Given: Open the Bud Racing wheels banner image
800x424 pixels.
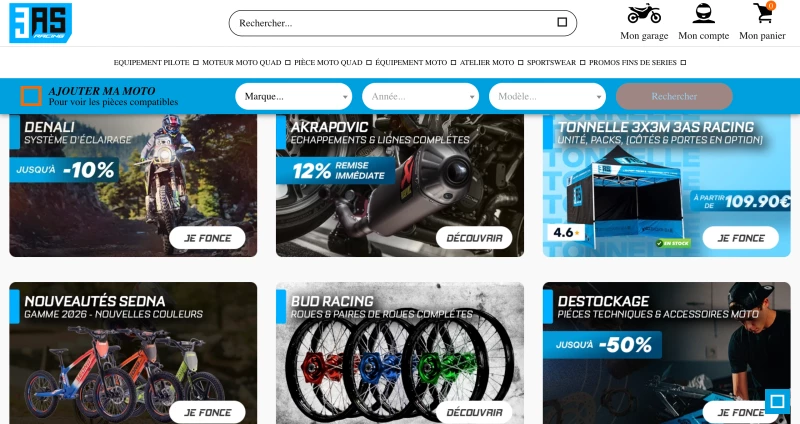Looking at the screenshot, I should pos(400,353).
